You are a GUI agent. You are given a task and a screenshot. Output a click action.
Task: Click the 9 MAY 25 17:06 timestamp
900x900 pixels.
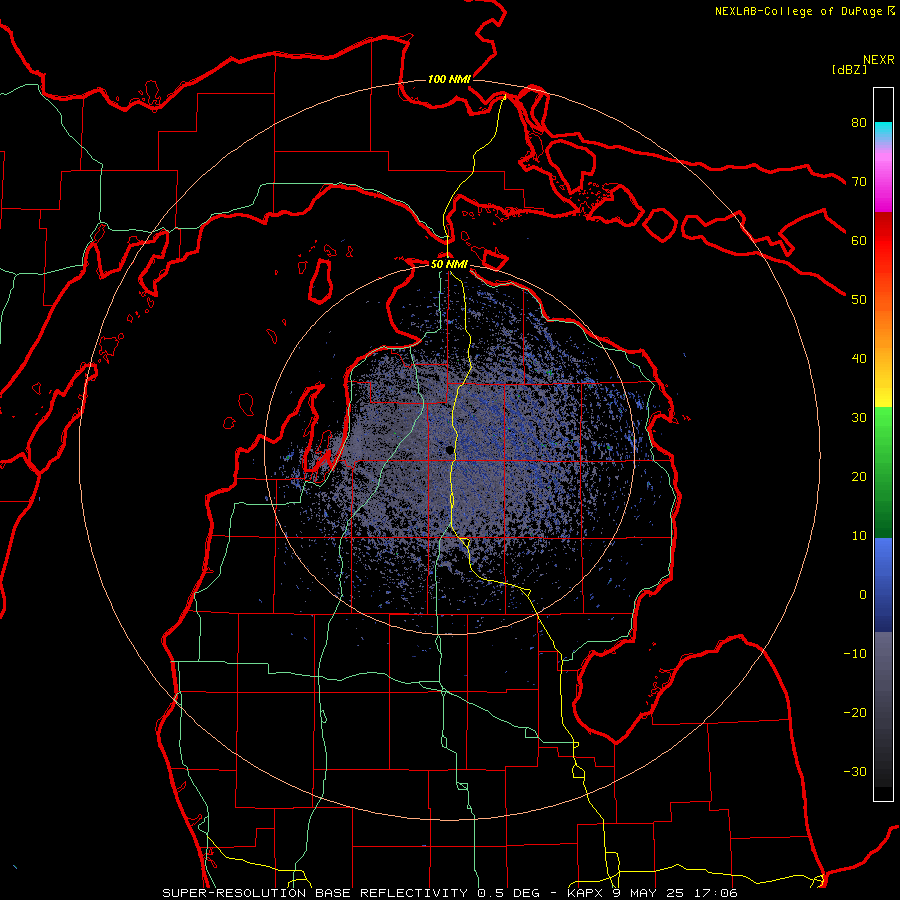[676, 893]
